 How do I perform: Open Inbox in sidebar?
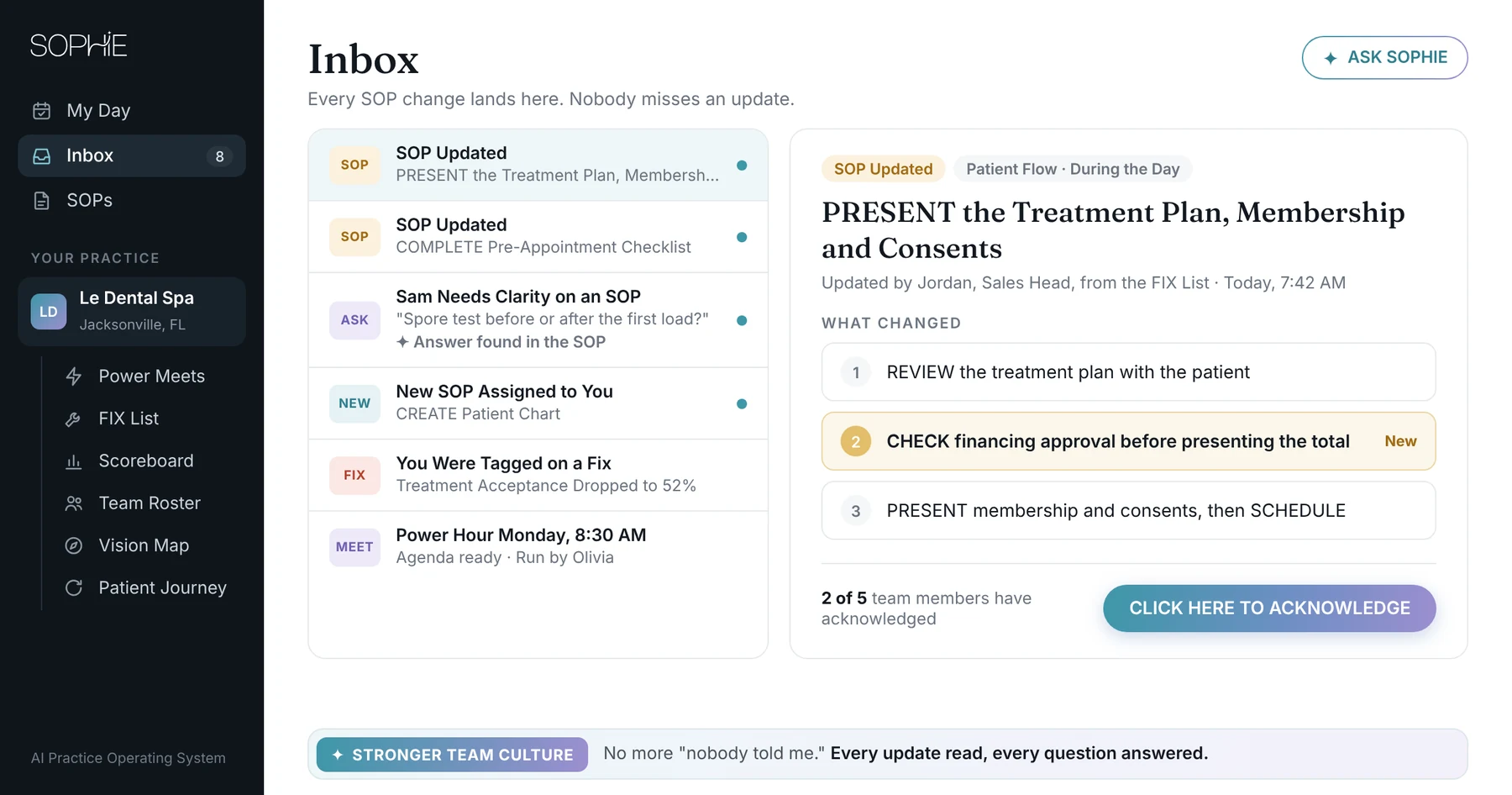132,156
